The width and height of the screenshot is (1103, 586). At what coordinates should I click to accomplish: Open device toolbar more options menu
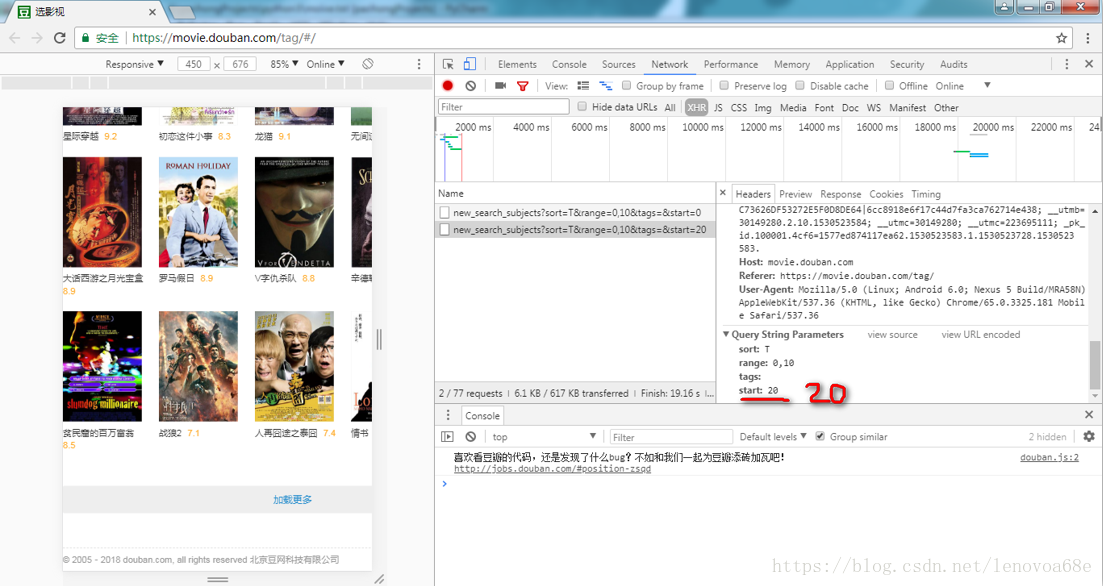click(419, 64)
